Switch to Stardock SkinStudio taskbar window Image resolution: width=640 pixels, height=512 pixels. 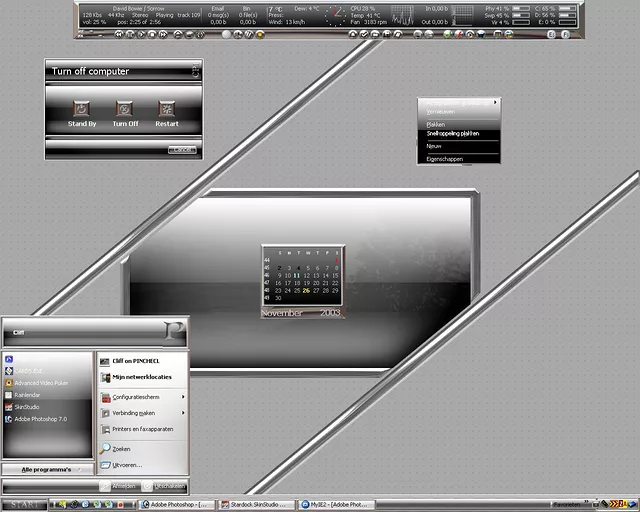pos(258,505)
